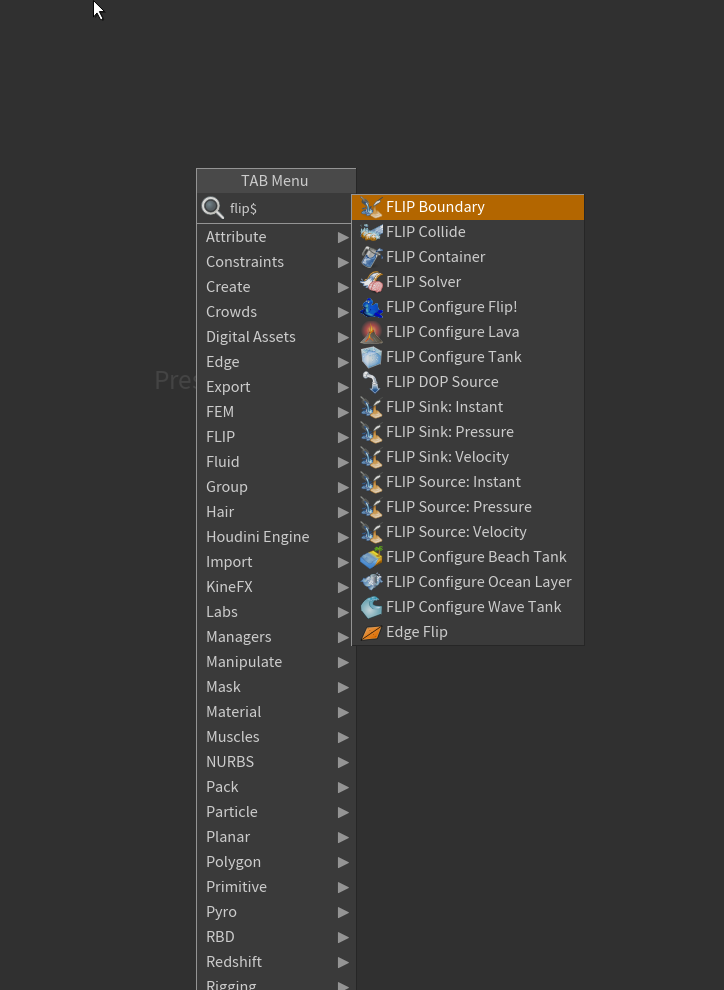Click the Edge Flip orange icon

(x=371, y=632)
